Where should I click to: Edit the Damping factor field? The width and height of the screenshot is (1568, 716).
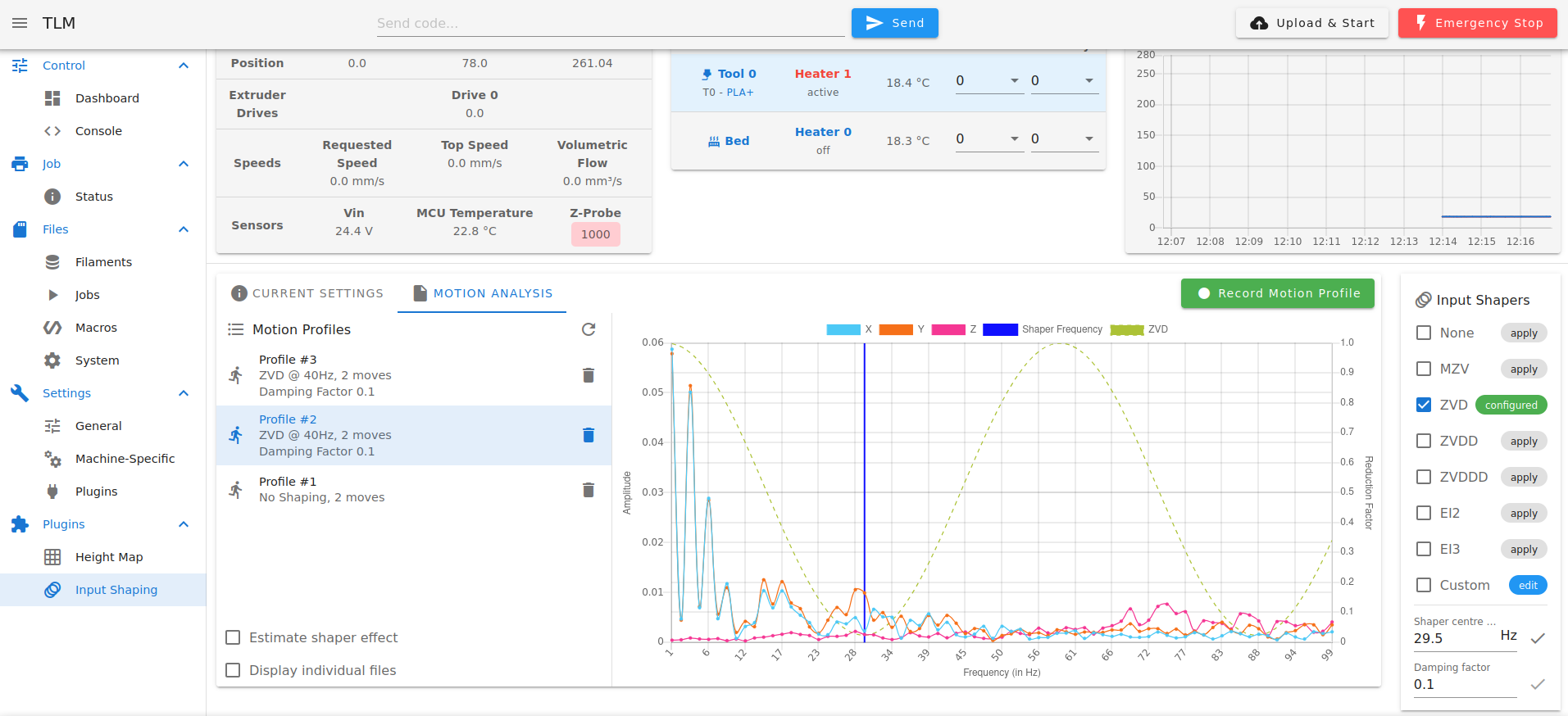1465,684
